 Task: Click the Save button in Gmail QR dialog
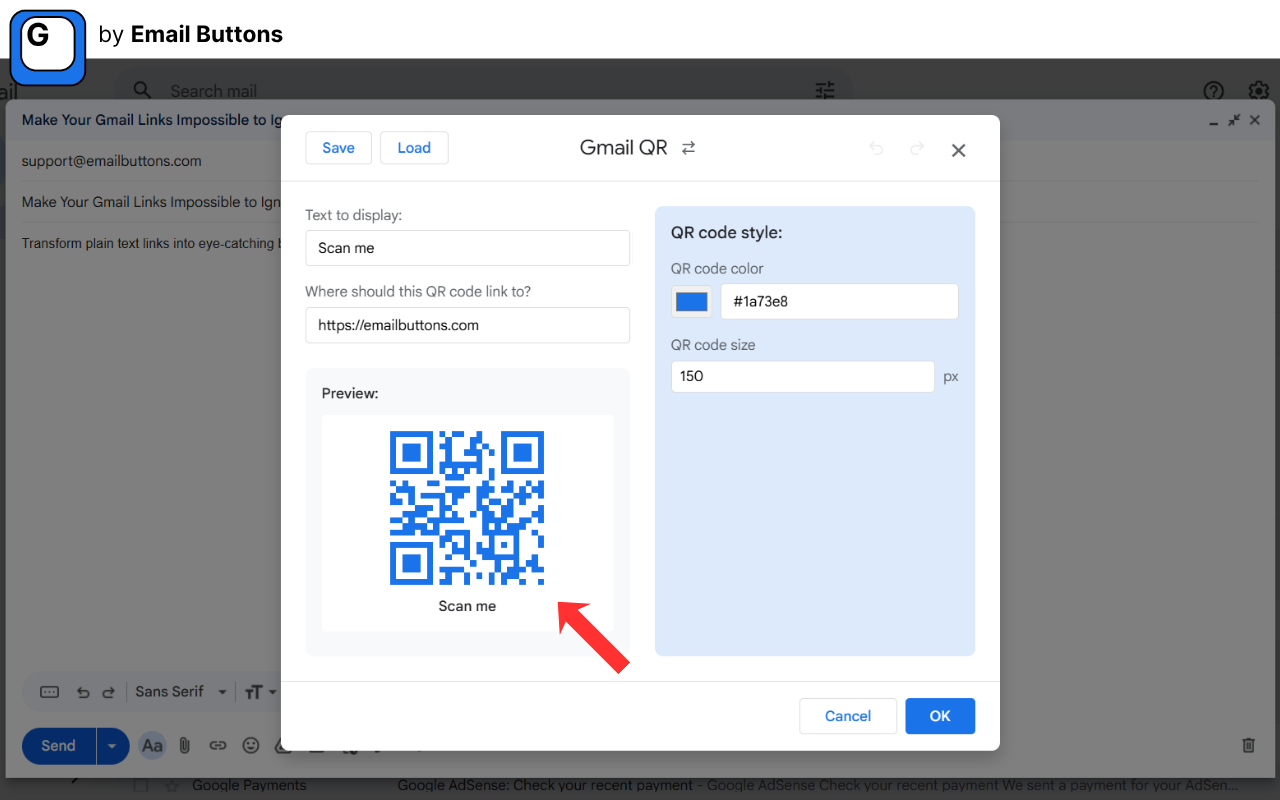[338, 147]
